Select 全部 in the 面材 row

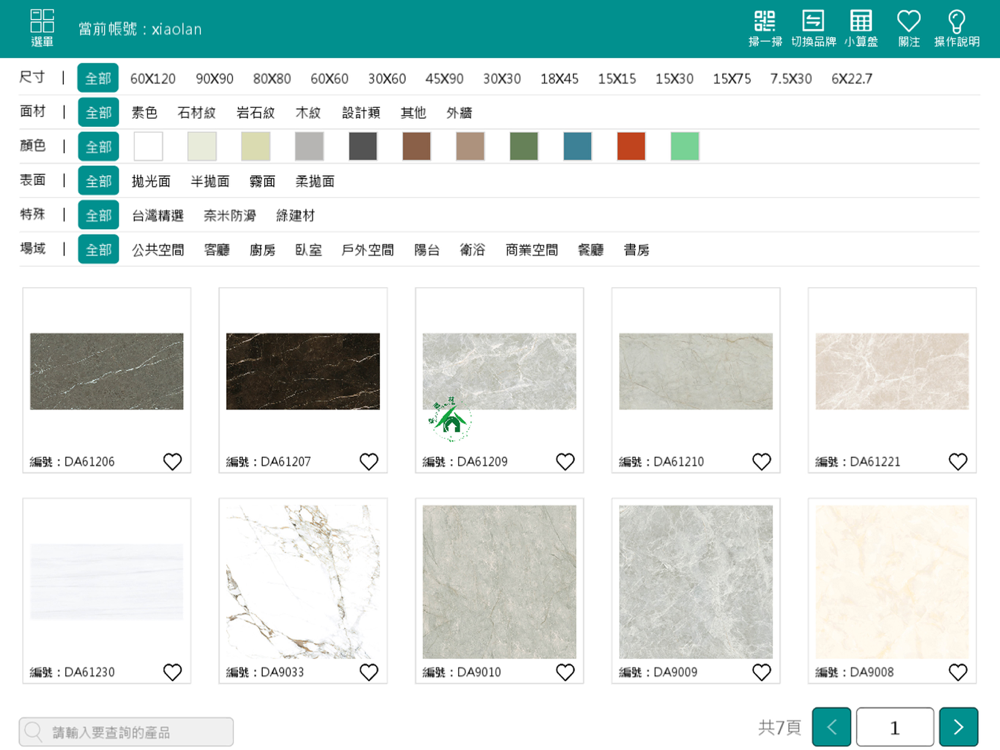pos(98,113)
